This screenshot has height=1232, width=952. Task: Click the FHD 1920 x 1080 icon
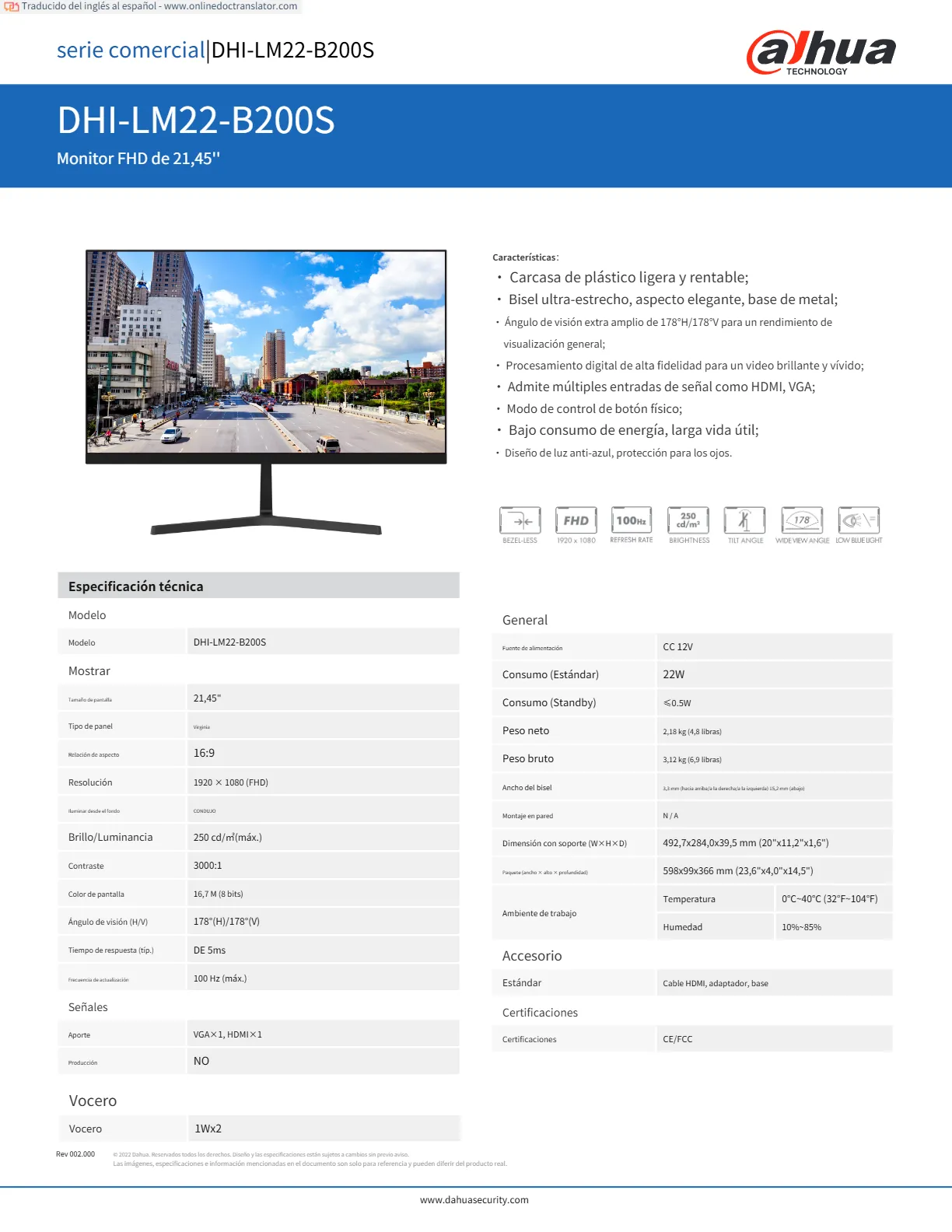[576, 525]
